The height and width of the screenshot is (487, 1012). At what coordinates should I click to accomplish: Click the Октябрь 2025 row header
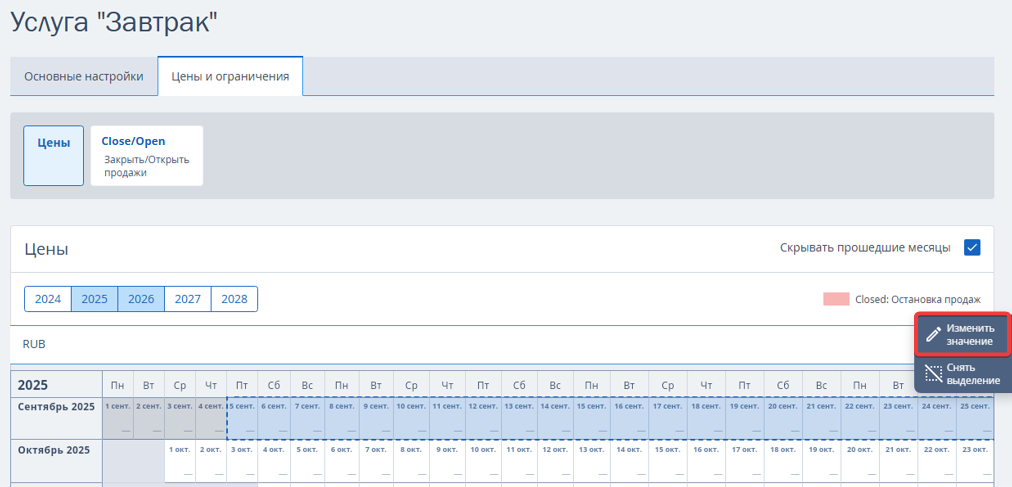pyautogui.click(x=57, y=461)
